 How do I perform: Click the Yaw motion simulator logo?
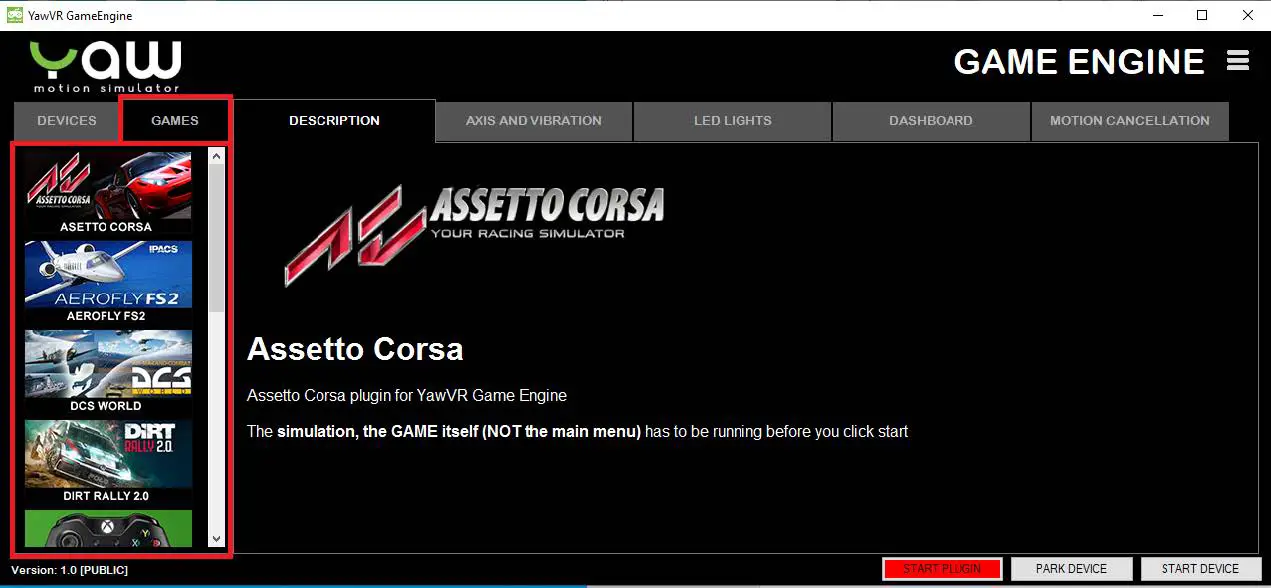[106, 66]
